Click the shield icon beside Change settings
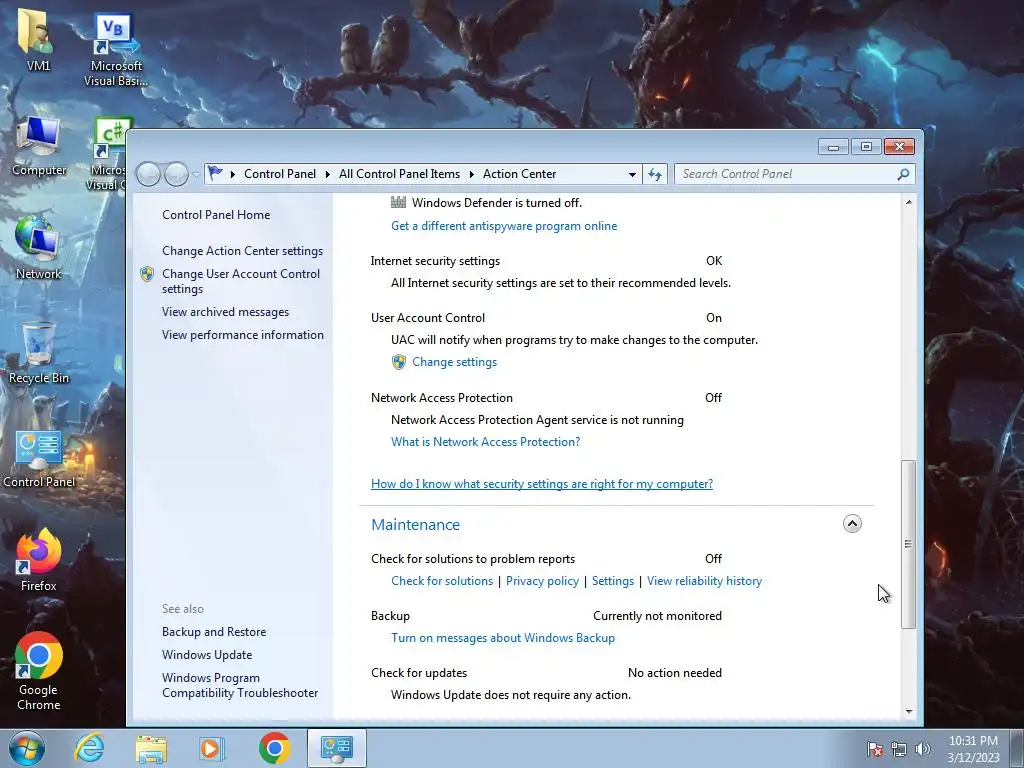Screen dimensions: 1024x768 399,362
